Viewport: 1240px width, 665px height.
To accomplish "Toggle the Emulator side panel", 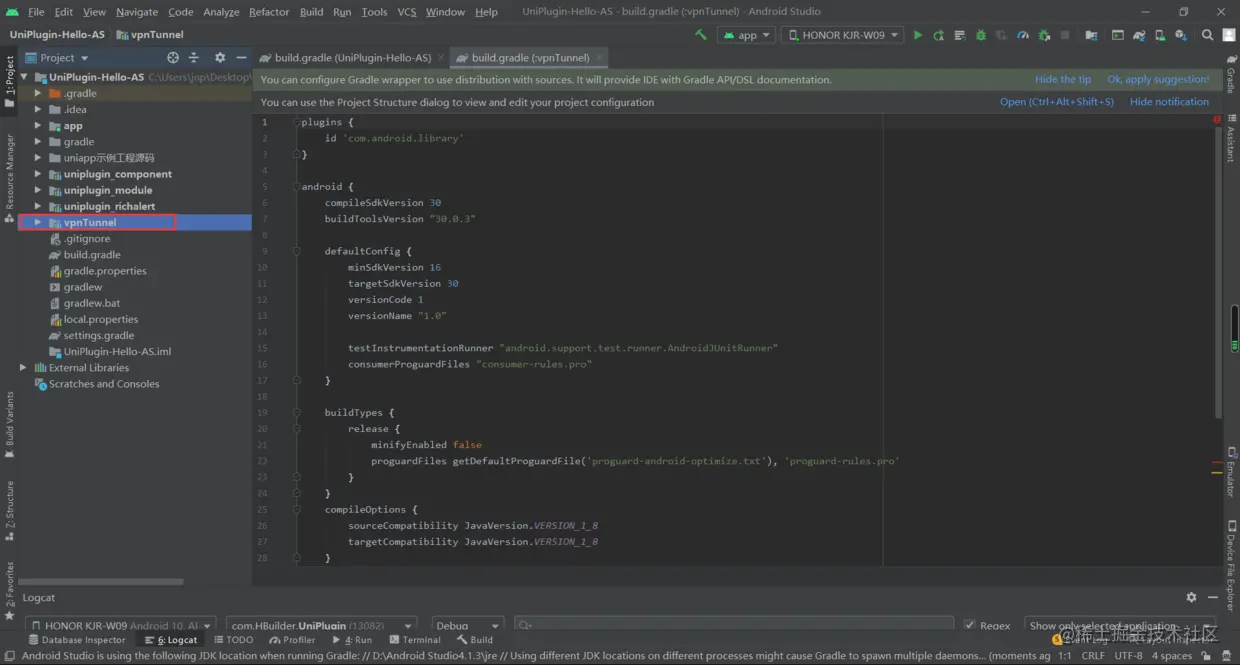I will tap(1231, 471).
